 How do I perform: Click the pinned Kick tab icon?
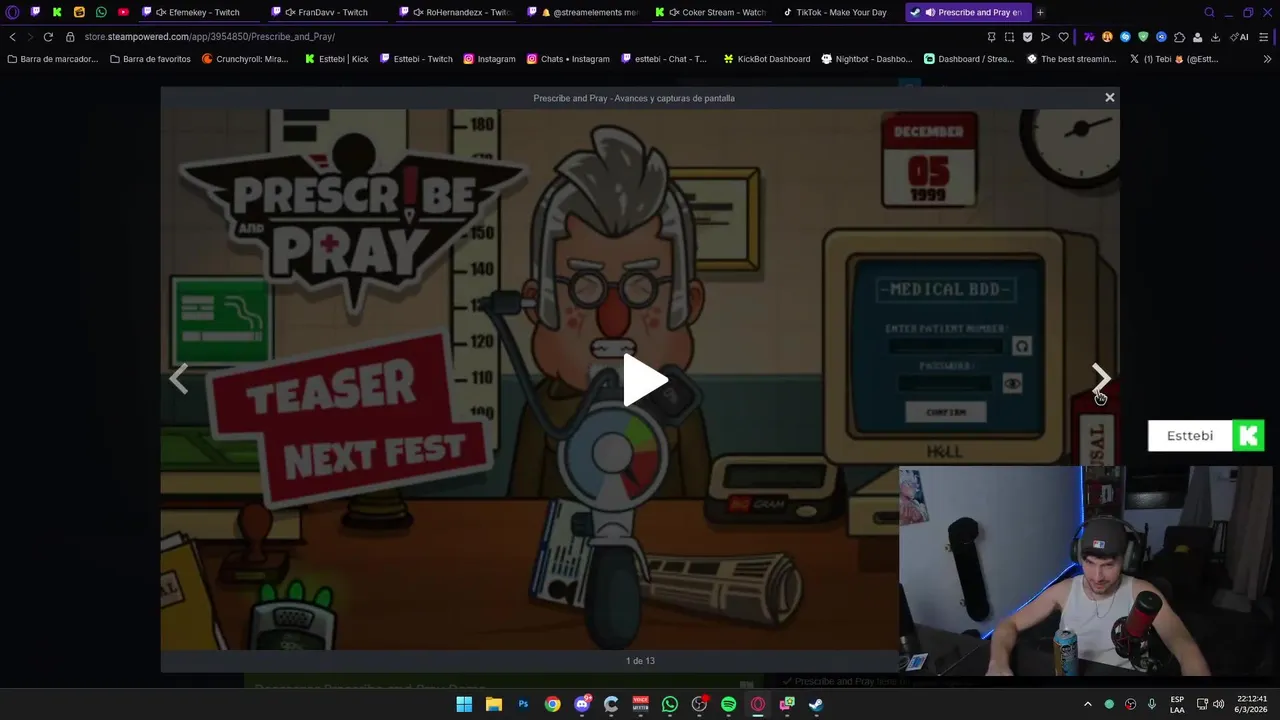click(x=57, y=12)
